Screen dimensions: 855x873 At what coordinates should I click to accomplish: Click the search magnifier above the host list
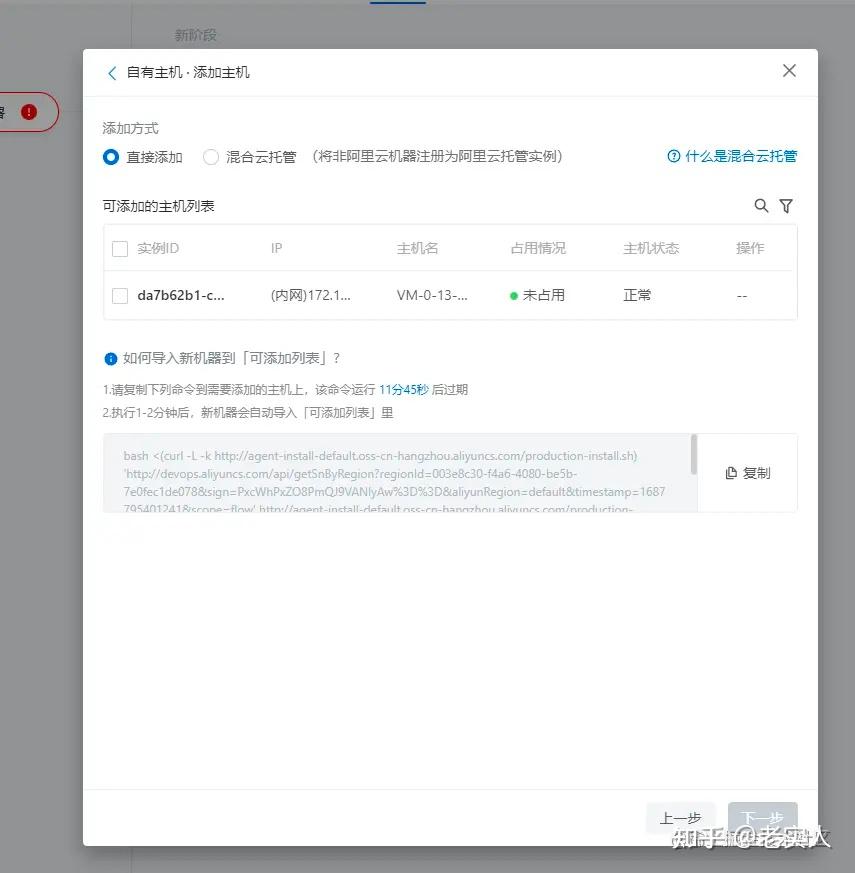pyautogui.click(x=761, y=206)
